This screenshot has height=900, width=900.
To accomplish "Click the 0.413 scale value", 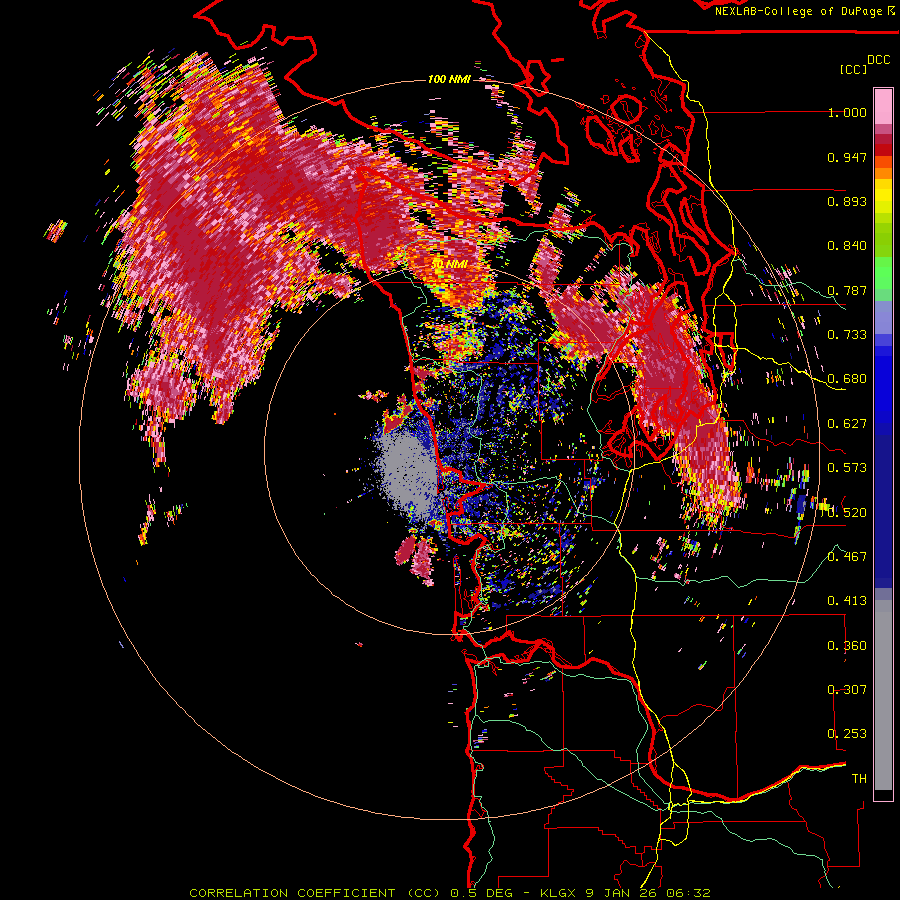I will coord(847,601).
